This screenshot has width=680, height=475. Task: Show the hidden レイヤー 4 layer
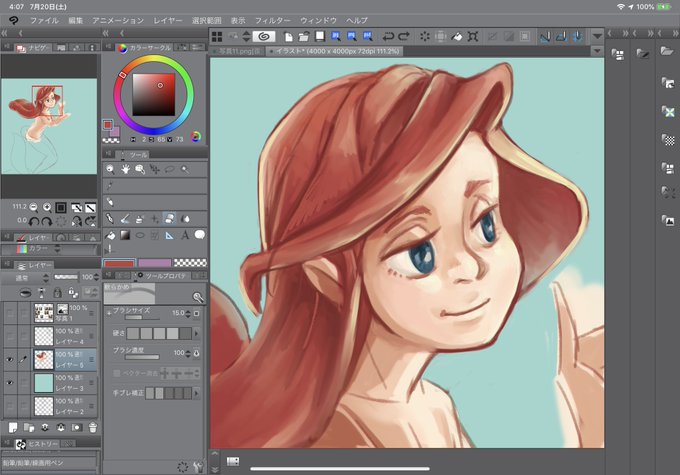pyautogui.click(x=10, y=336)
